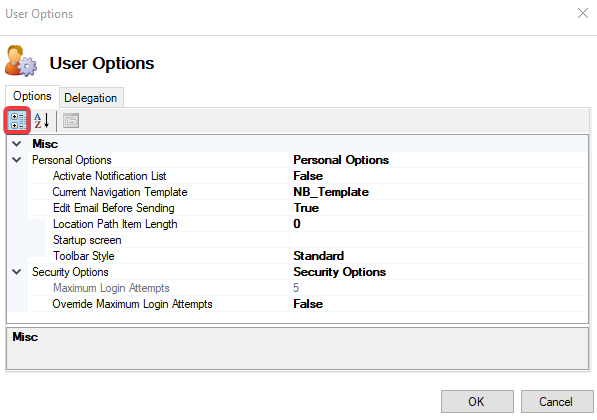Collapse the Misc category chevron
This screenshot has width=597, height=420.
pos(17,144)
